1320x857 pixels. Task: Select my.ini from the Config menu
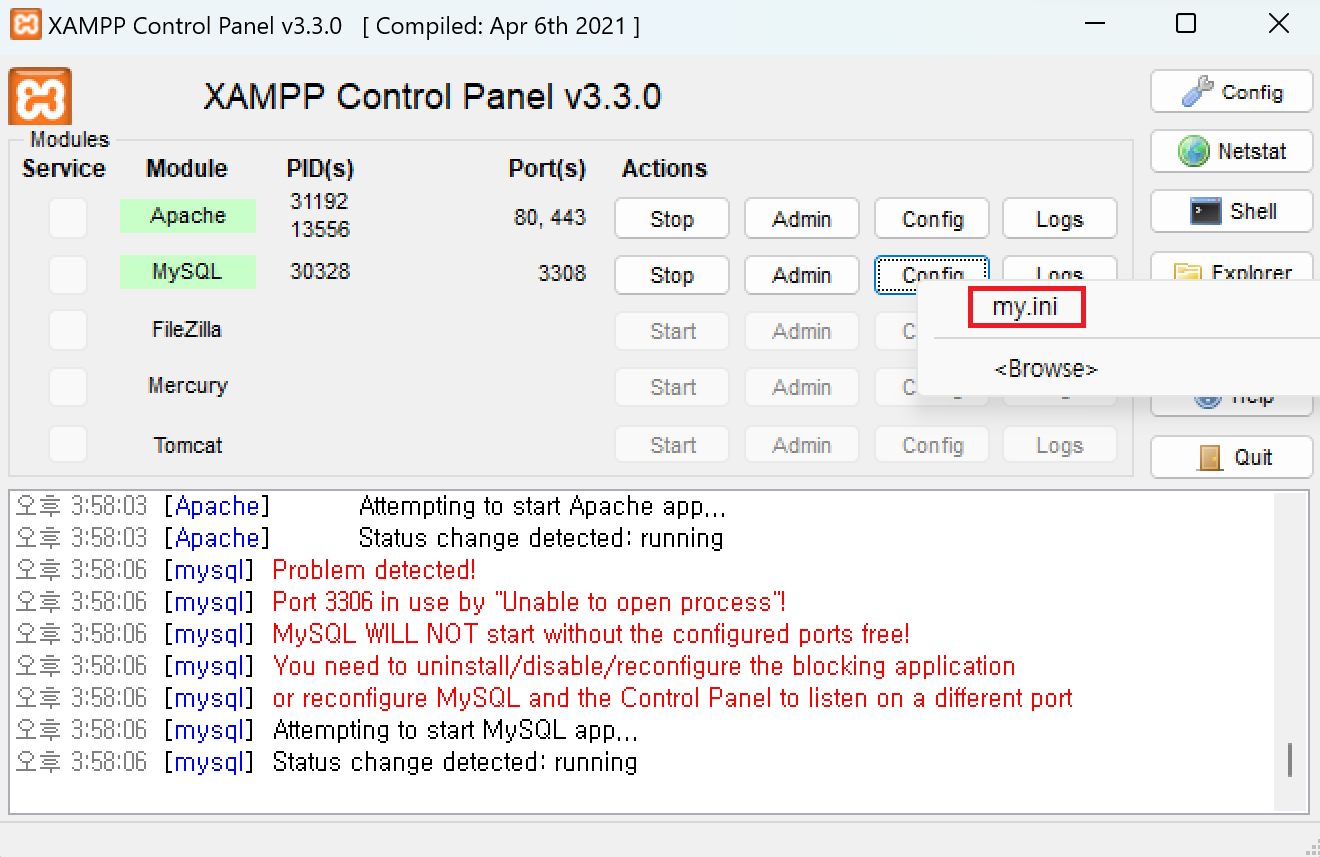pos(1026,307)
